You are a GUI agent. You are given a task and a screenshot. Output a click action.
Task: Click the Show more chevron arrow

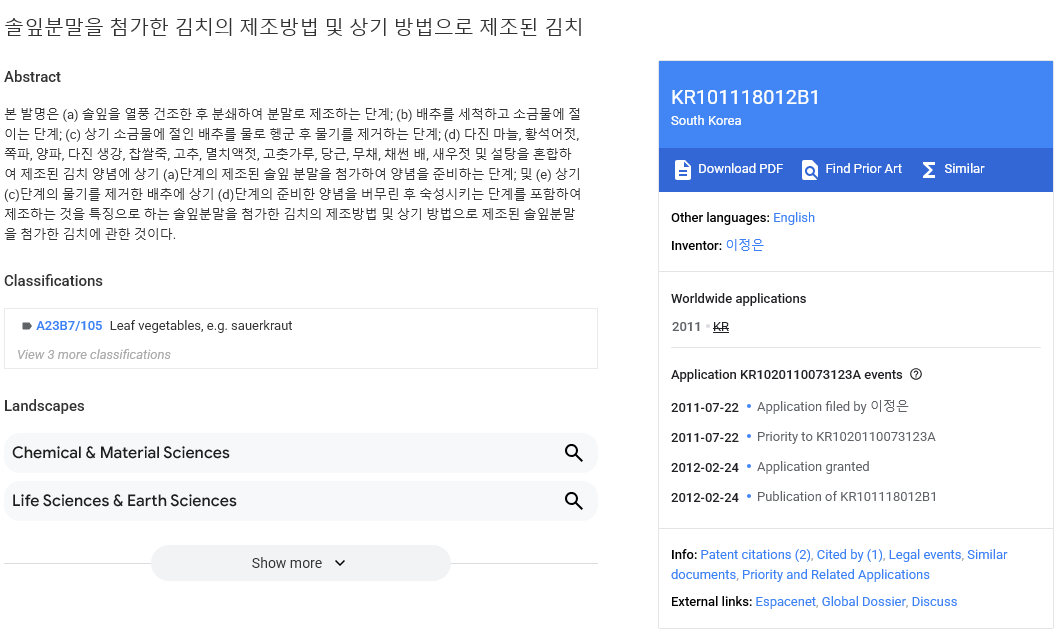[x=340, y=563]
